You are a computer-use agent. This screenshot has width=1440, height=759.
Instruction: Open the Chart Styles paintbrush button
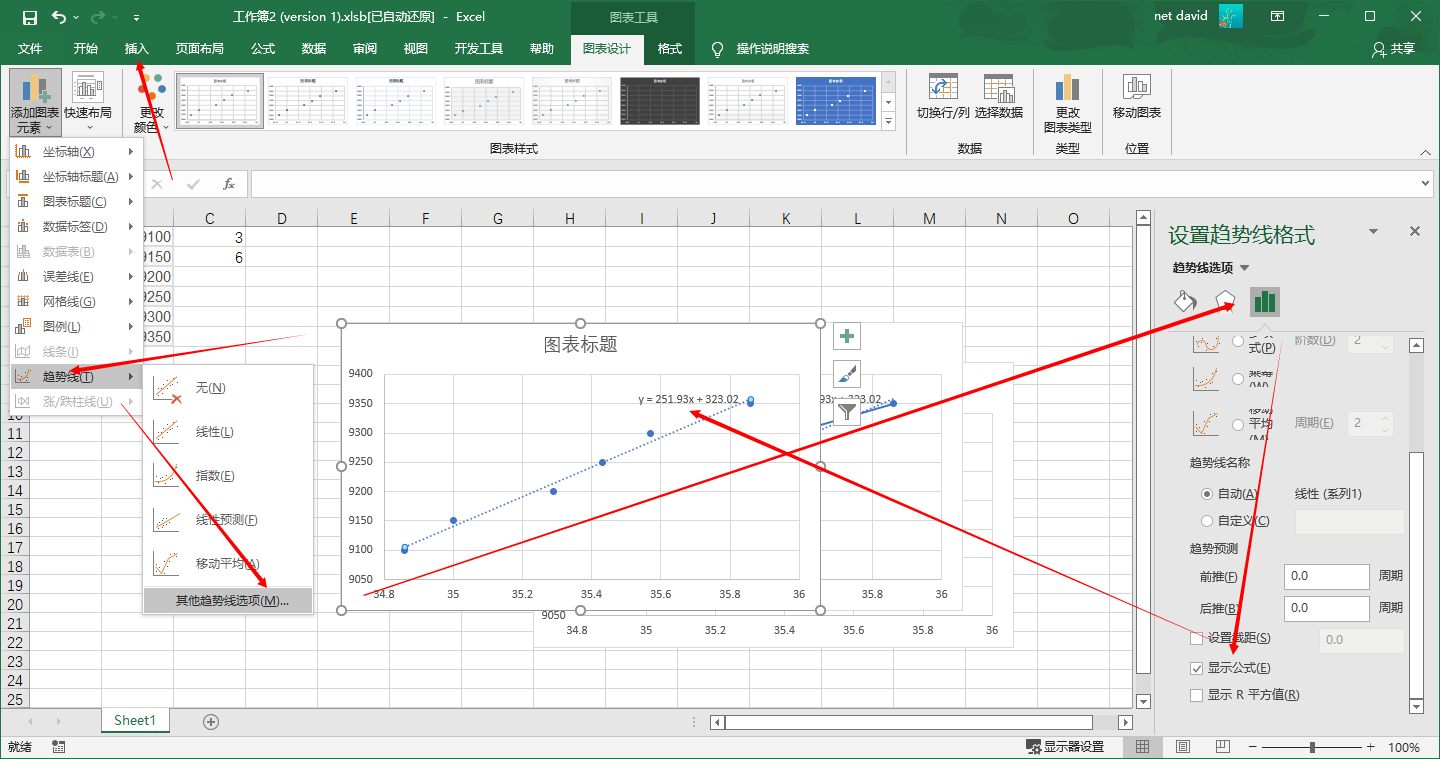(x=847, y=374)
